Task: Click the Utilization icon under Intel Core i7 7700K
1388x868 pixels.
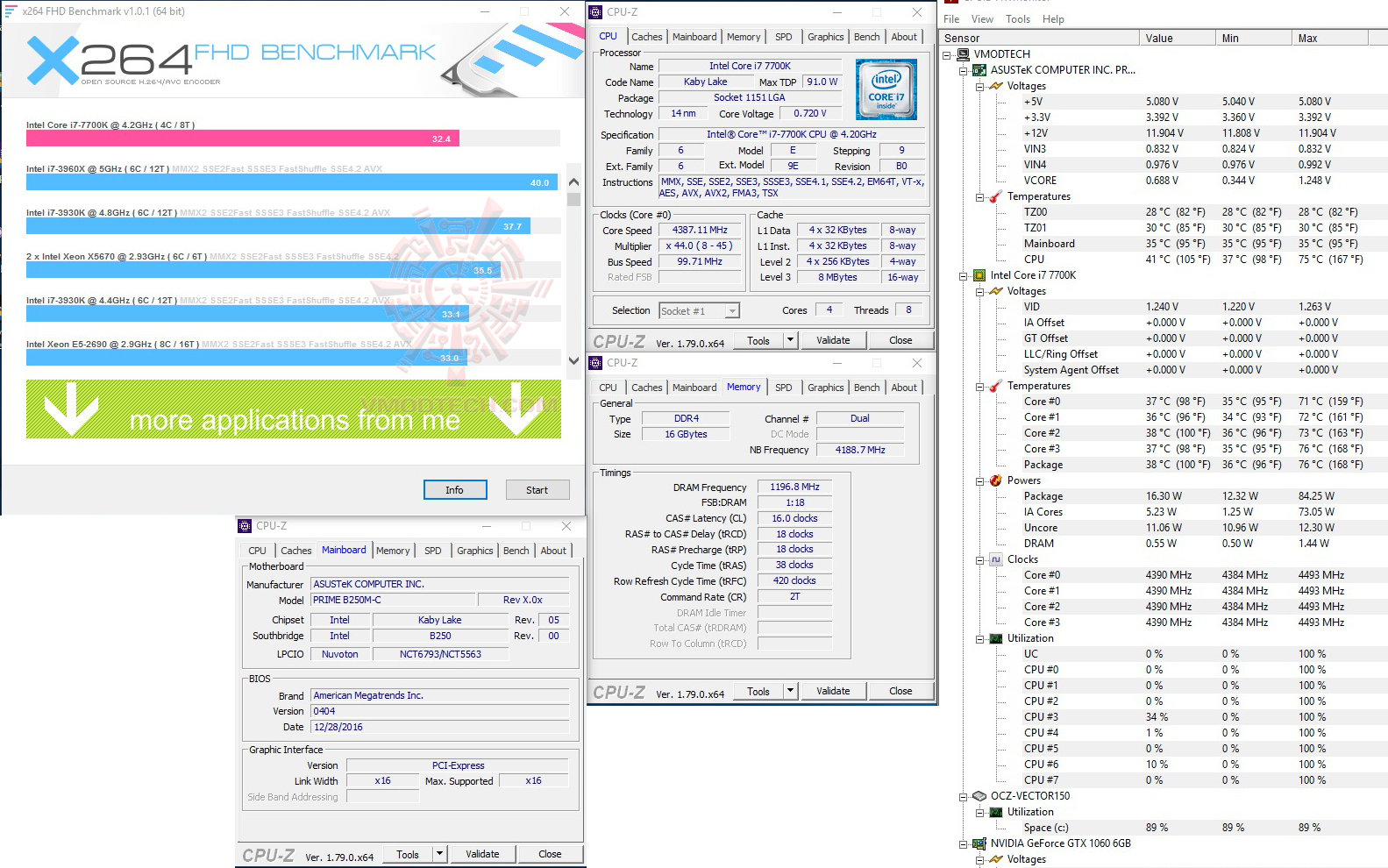Action: (996, 638)
